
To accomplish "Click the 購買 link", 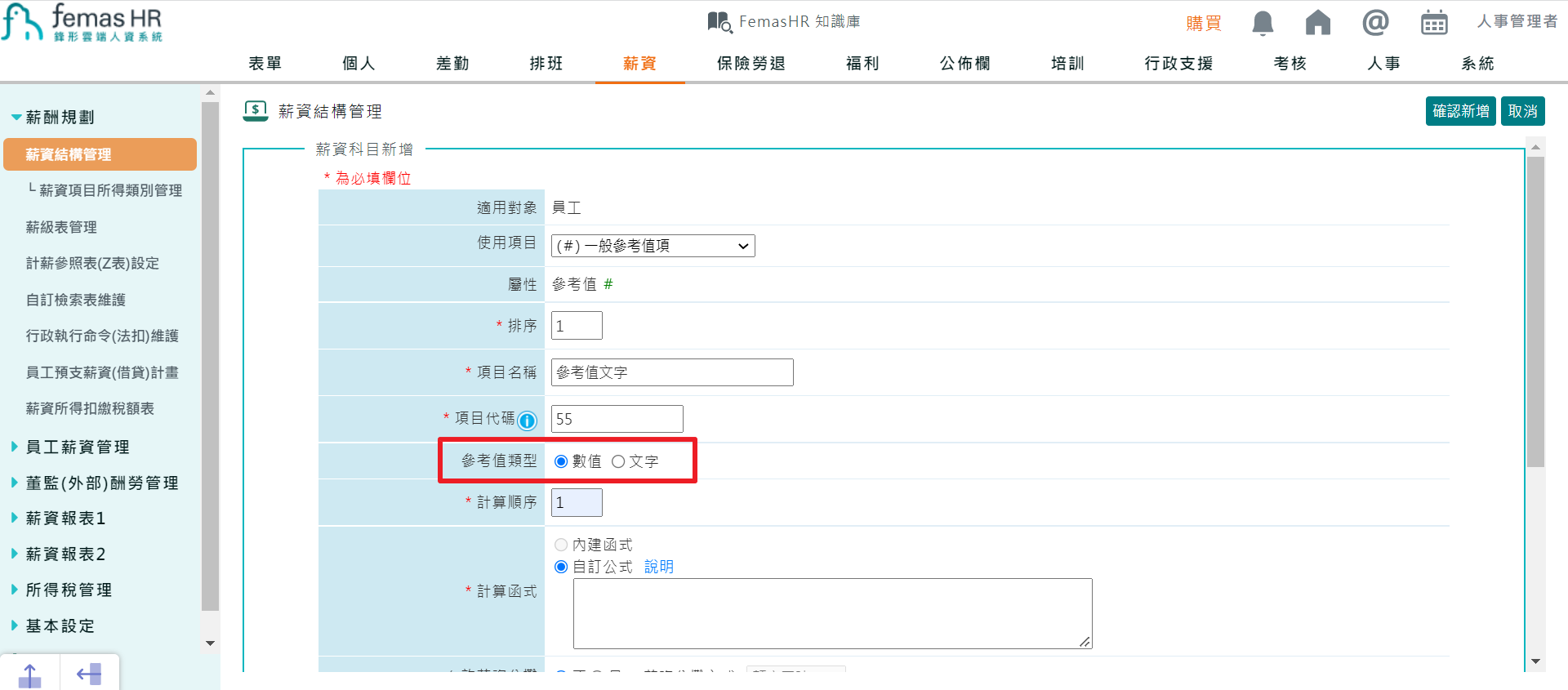I will point(1204,23).
